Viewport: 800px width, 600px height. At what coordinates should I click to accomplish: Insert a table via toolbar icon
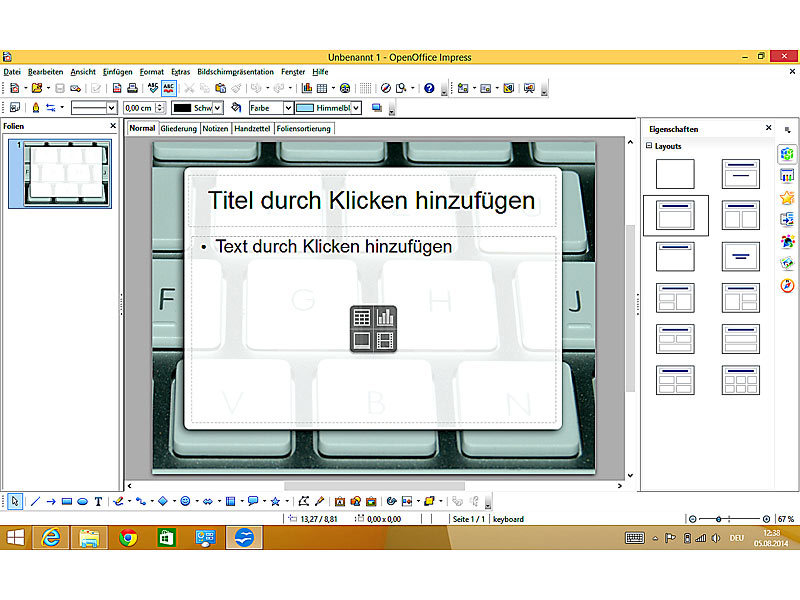click(x=322, y=88)
